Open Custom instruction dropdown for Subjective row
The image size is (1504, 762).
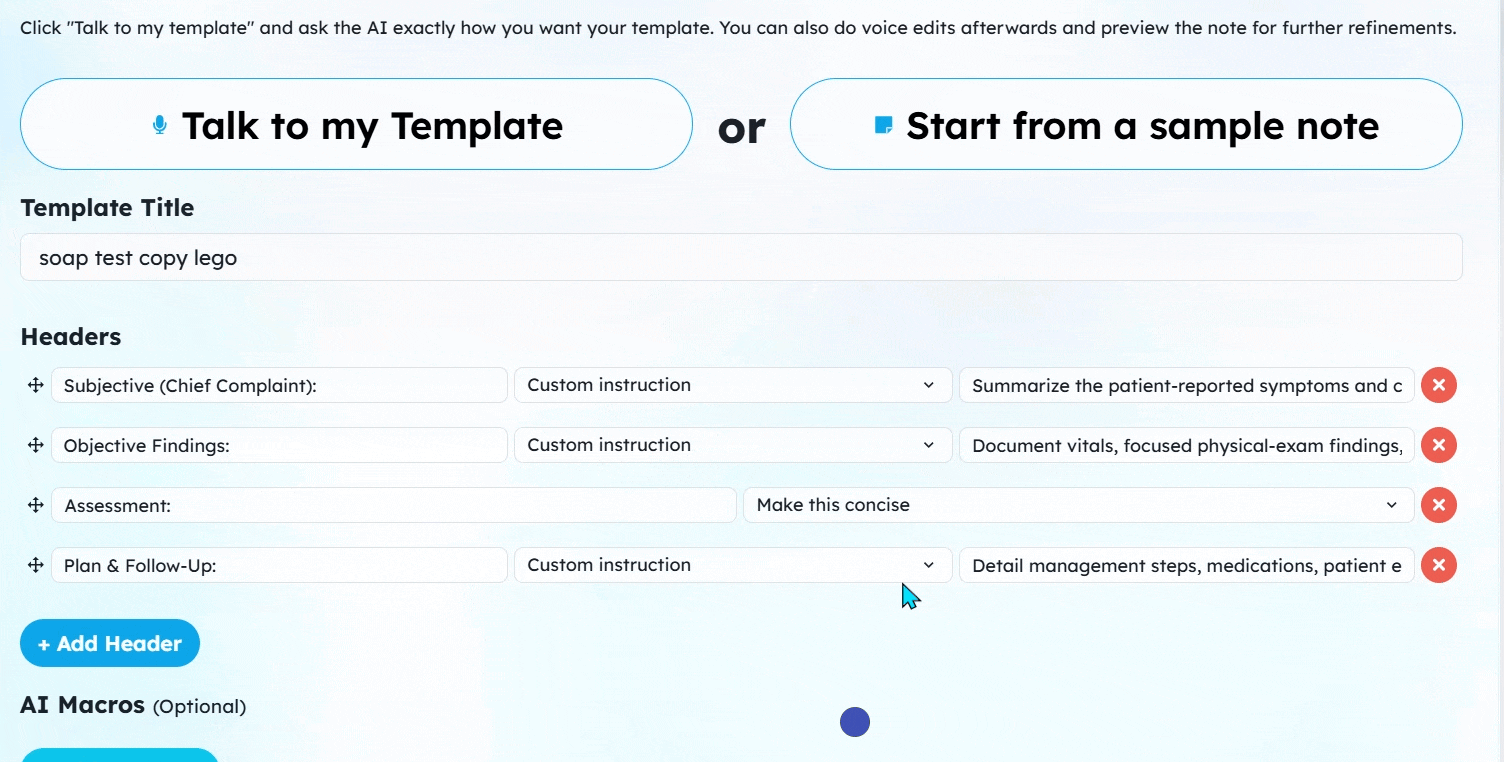[733, 385]
